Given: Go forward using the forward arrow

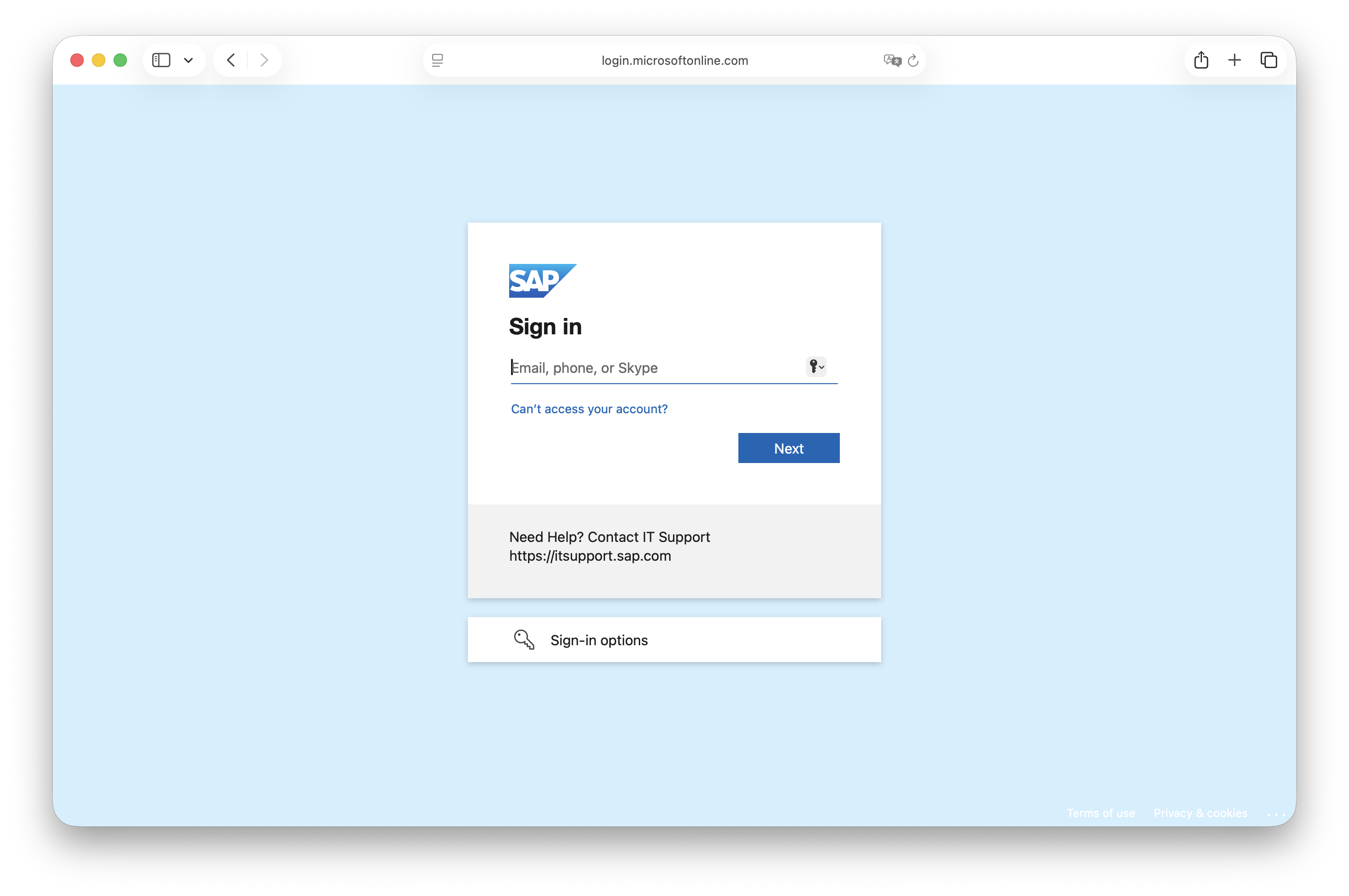Looking at the screenshot, I should [264, 60].
